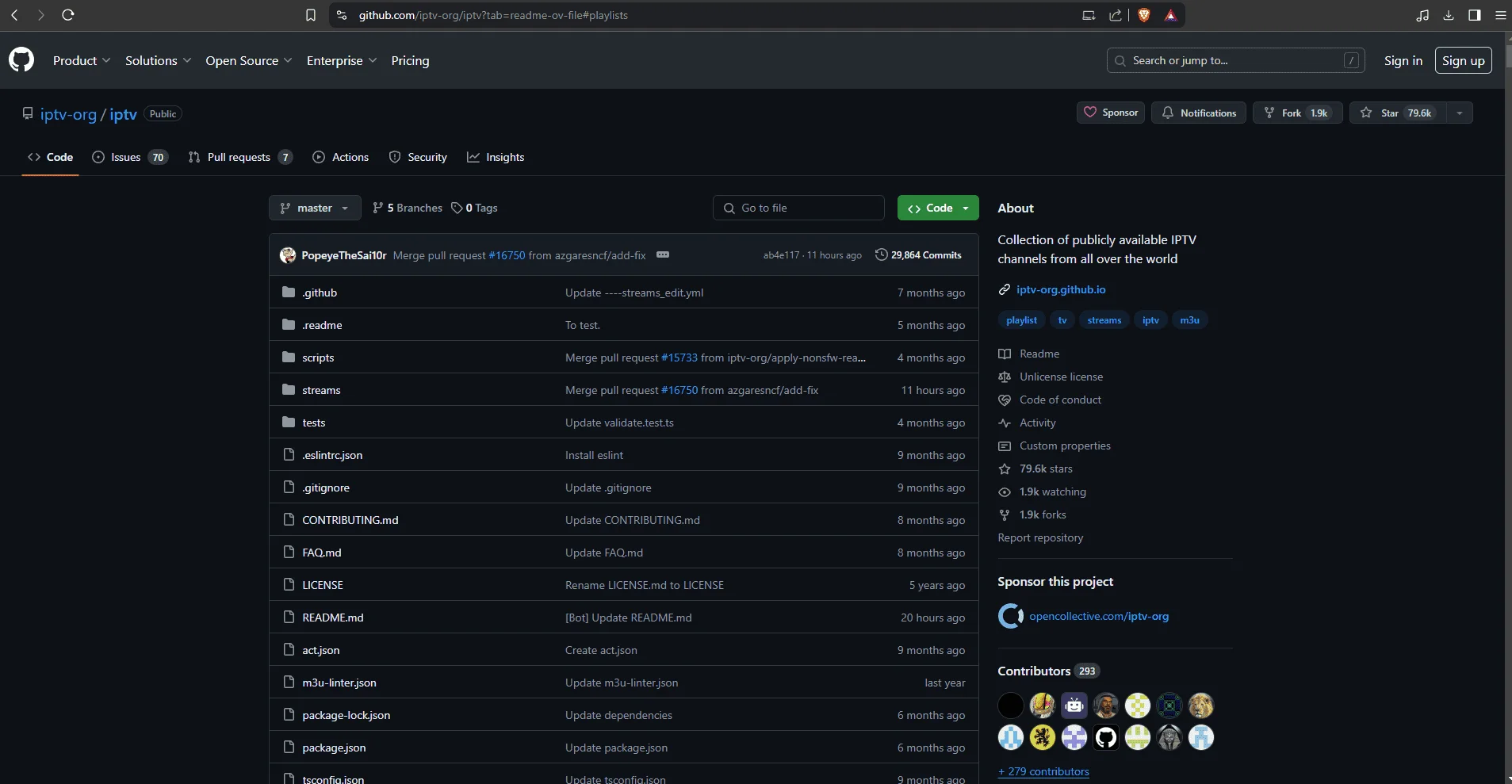Open the CONTRIBUTING.md file
This screenshot has width=1512, height=784.
(350, 520)
